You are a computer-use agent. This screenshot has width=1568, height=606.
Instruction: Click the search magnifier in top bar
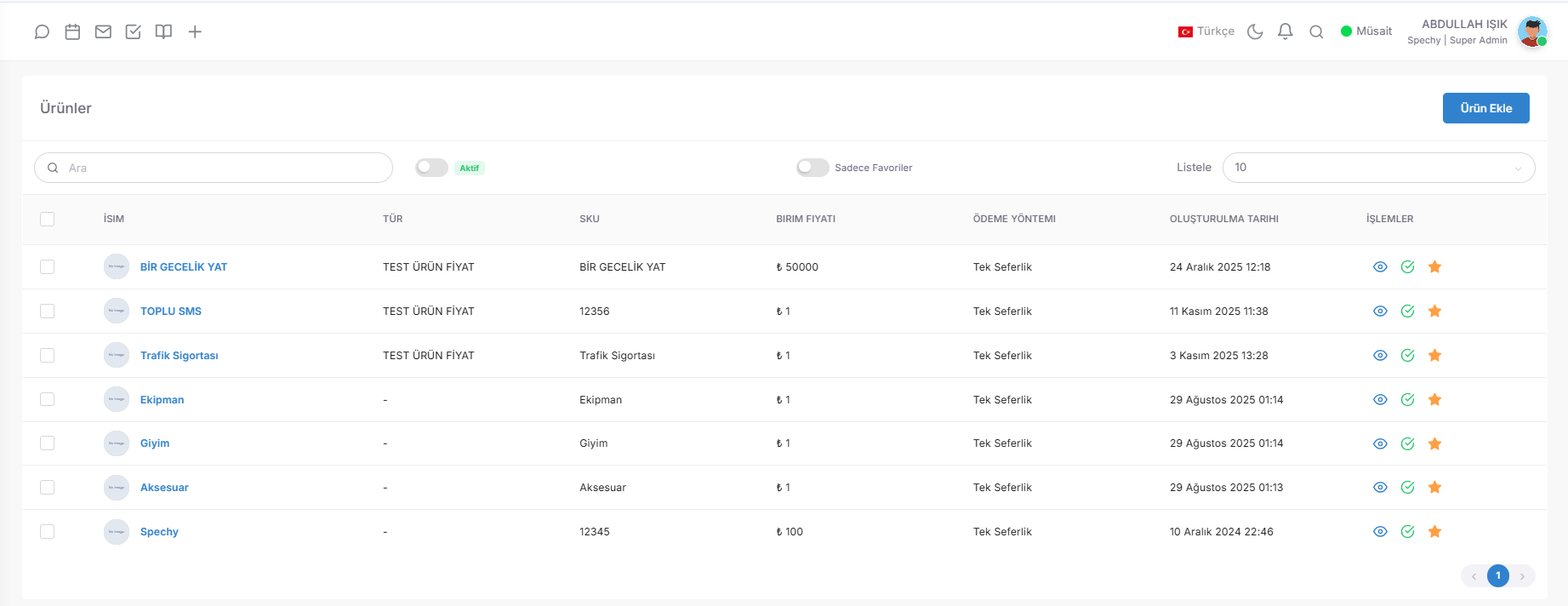pyautogui.click(x=1316, y=32)
